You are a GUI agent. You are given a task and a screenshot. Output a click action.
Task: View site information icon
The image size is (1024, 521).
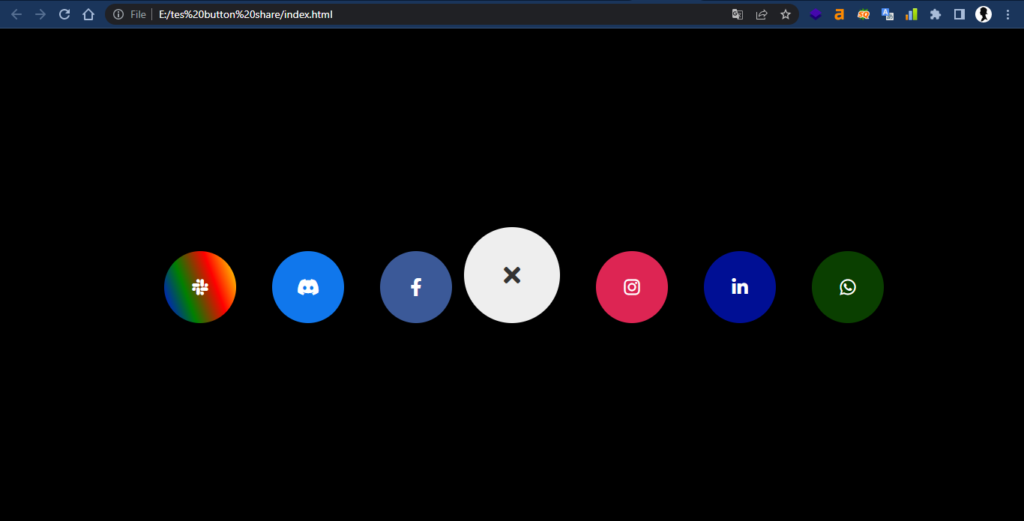click(x=118, y=14)
